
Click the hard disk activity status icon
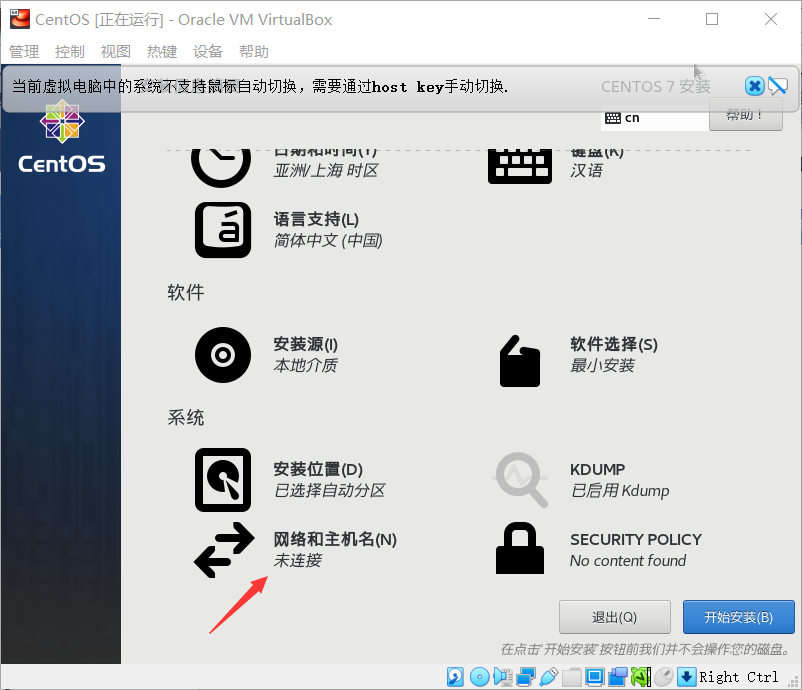[x=455, y=677]
